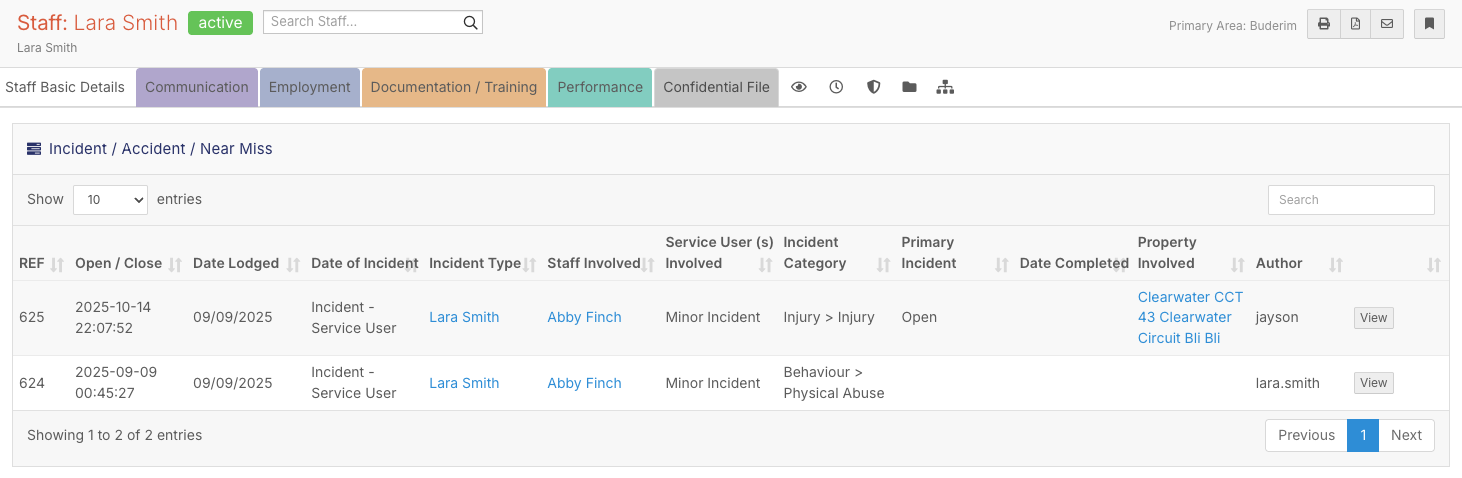1462x478 pixels.
Task: Open Abby Finch link in row 624
Action: click(584, 383)
